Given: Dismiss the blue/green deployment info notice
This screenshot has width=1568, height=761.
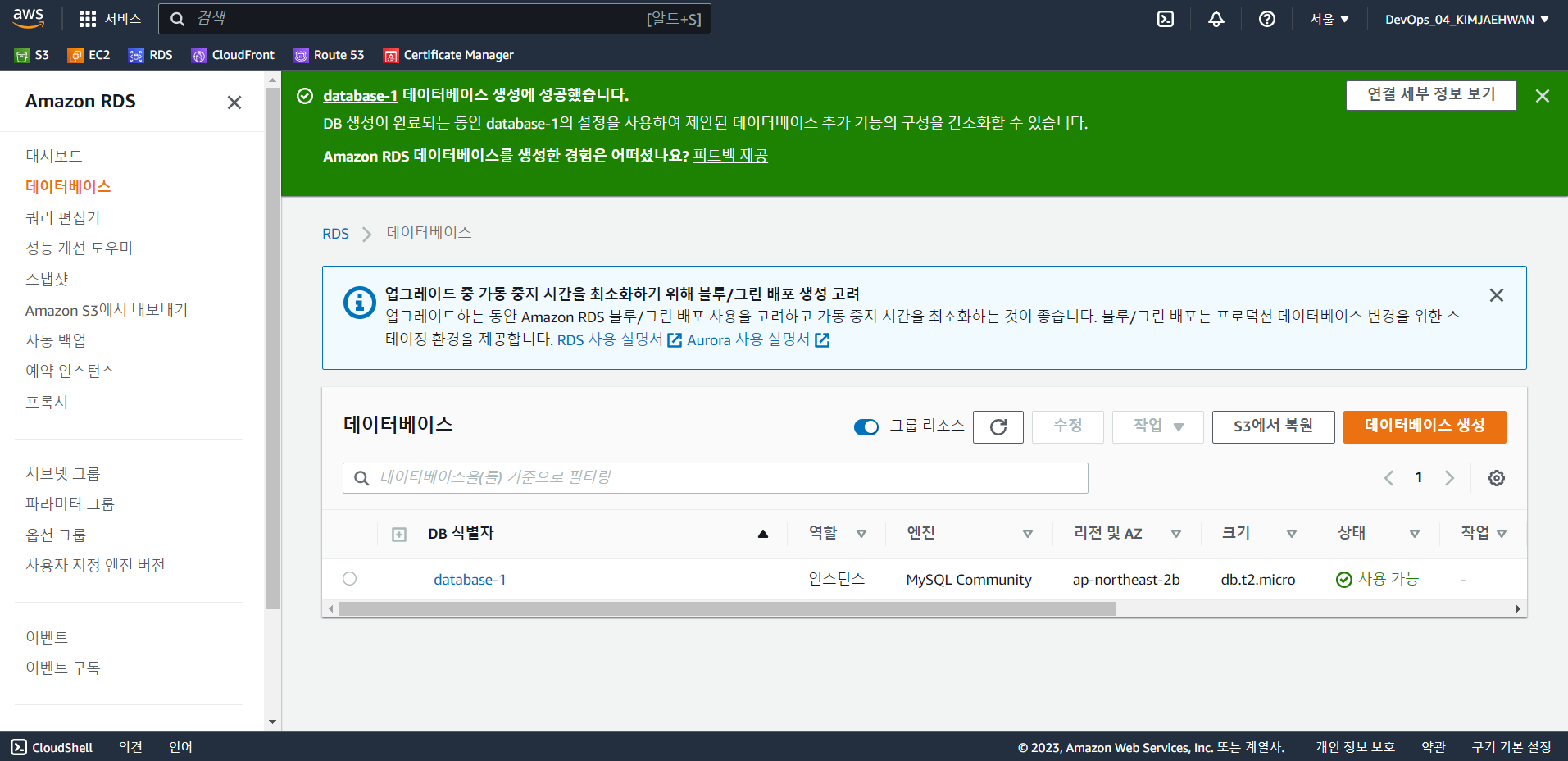Looking at the screenshot, I should coord(1497,295).
